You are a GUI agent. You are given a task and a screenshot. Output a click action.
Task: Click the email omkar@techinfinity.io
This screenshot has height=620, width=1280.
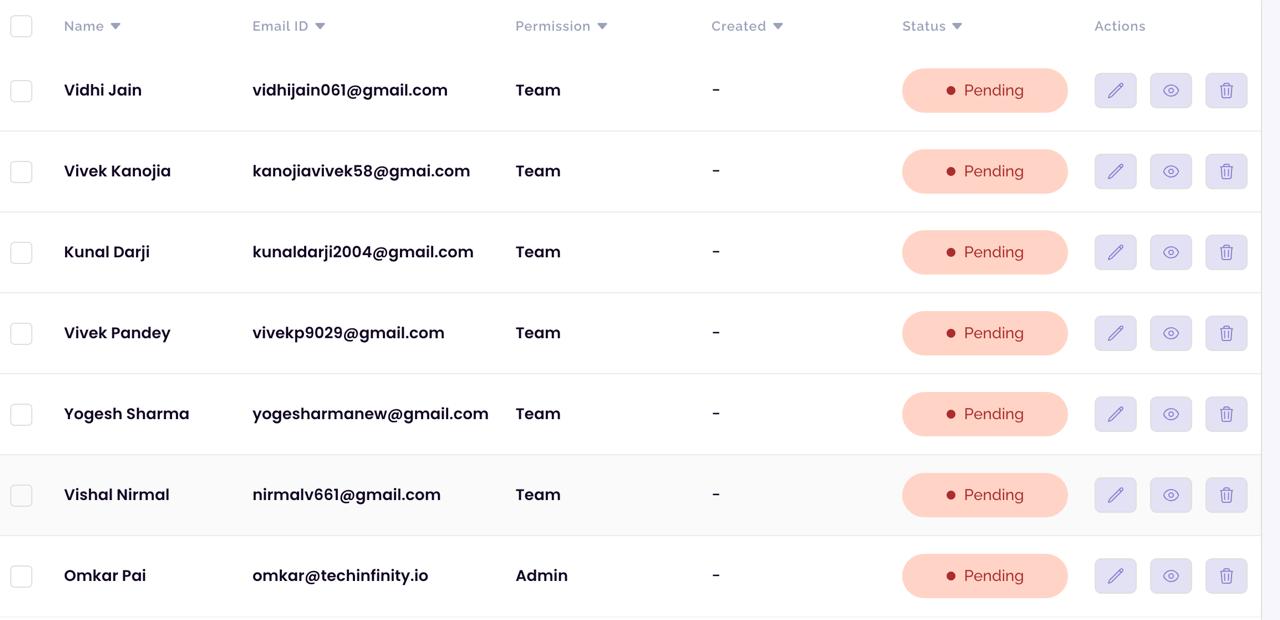[340, 576]
